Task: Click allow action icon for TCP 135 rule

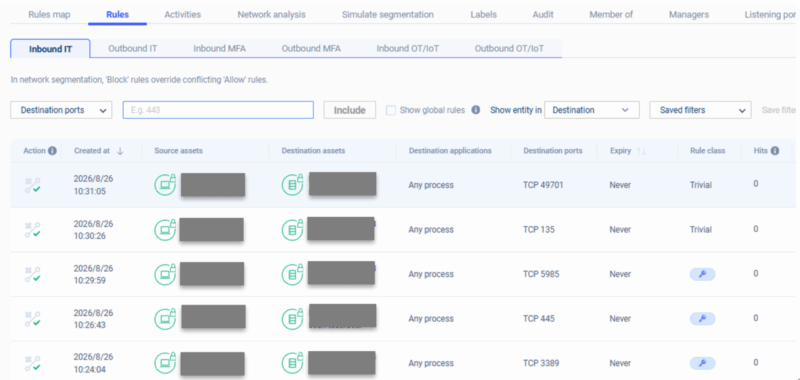Action: point(33,230)
